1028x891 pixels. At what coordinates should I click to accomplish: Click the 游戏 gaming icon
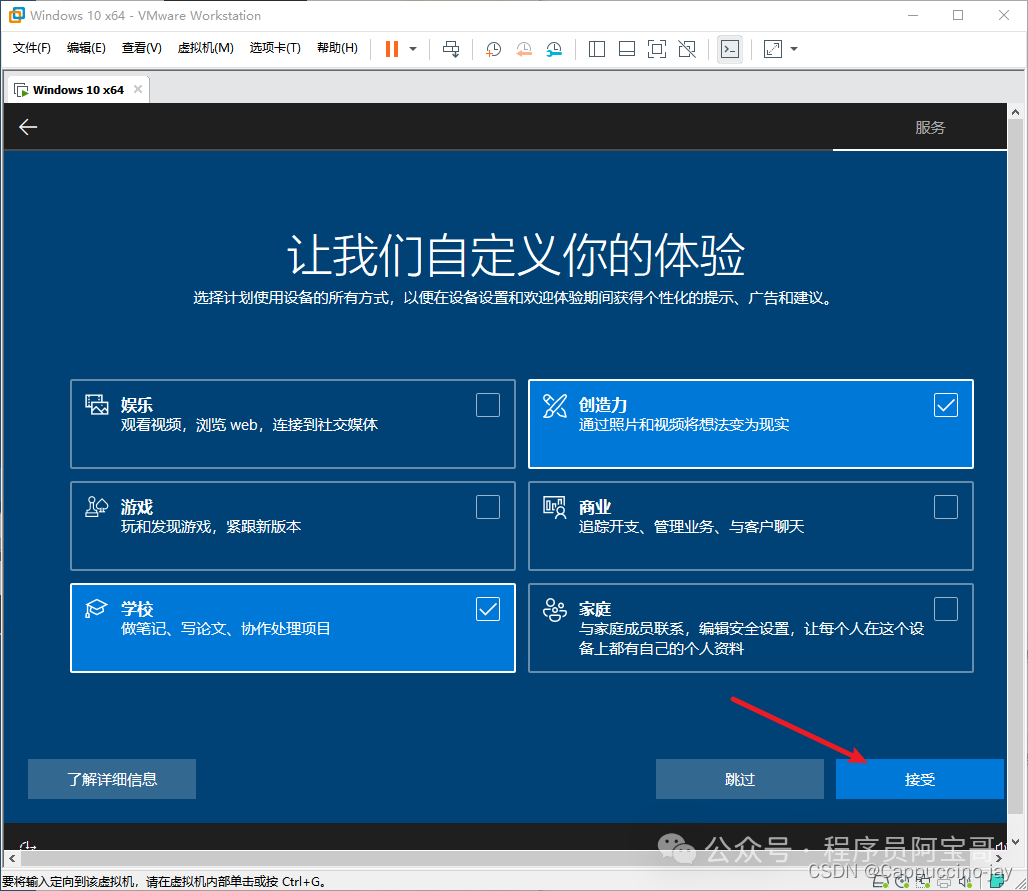[96, 507]
